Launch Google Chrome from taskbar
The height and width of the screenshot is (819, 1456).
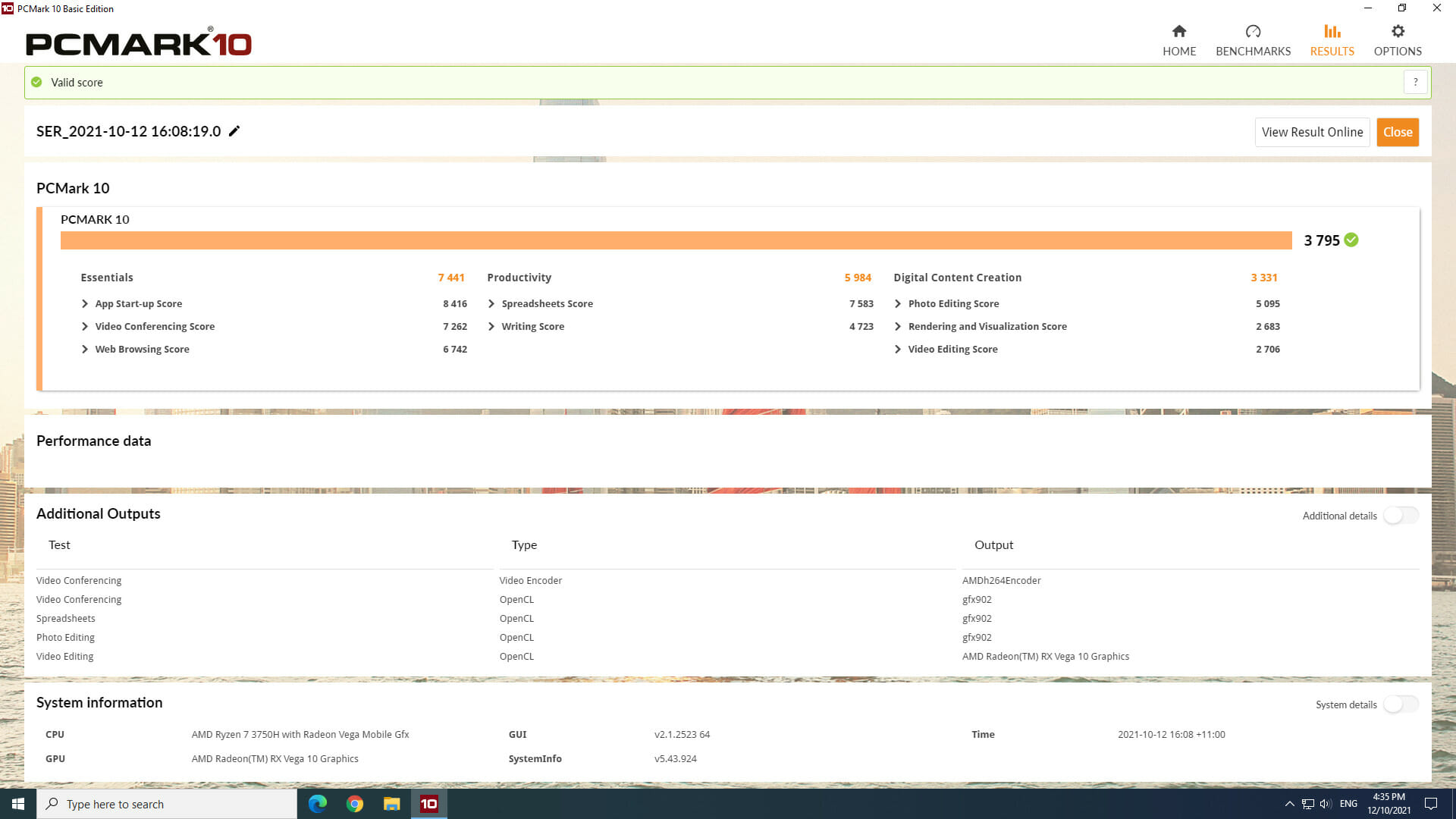point(355,804)
